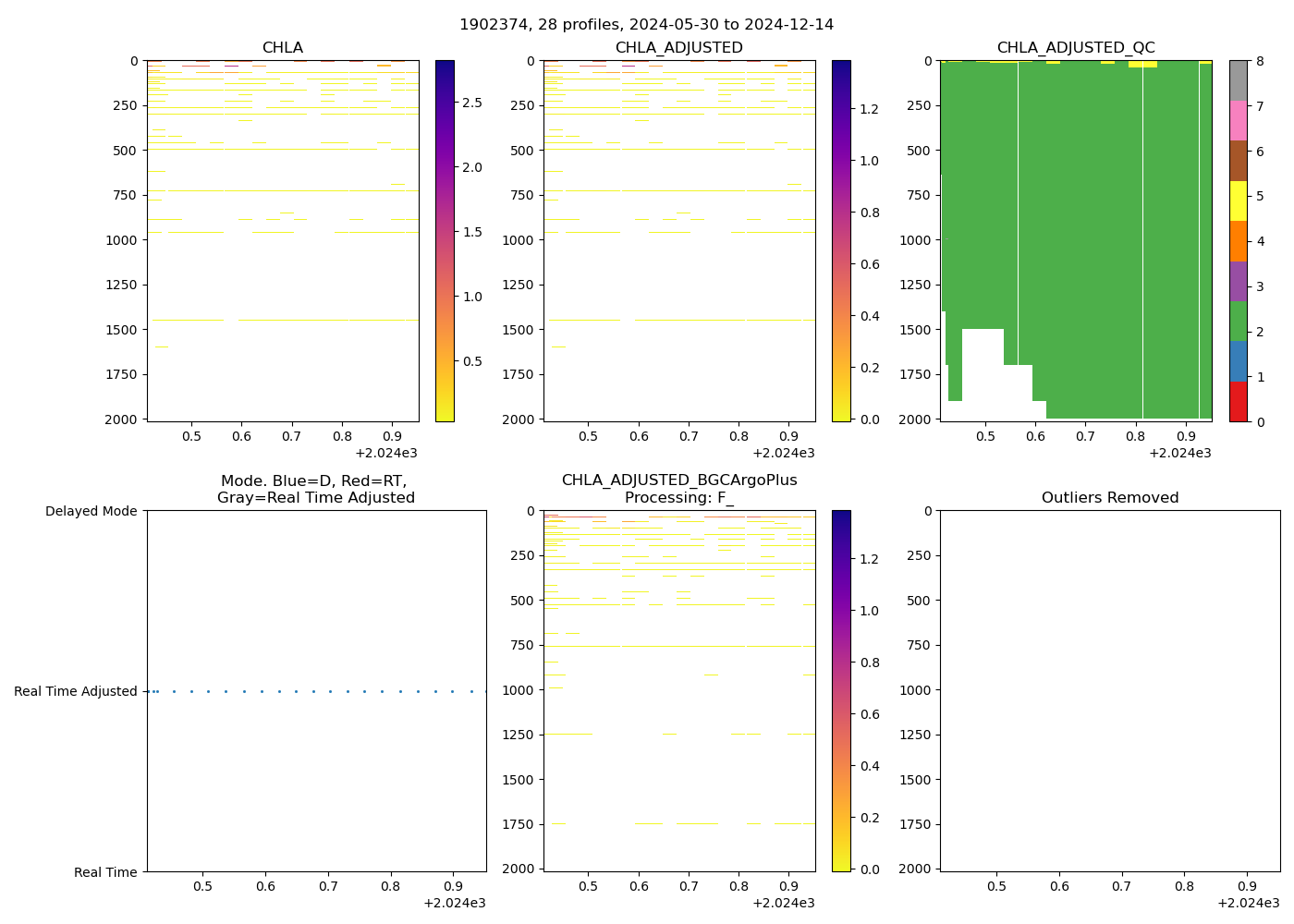Click the +2.024e3 offset under the Mode plot
Screen dimensions: 1294x924
(x=454, y=903)
